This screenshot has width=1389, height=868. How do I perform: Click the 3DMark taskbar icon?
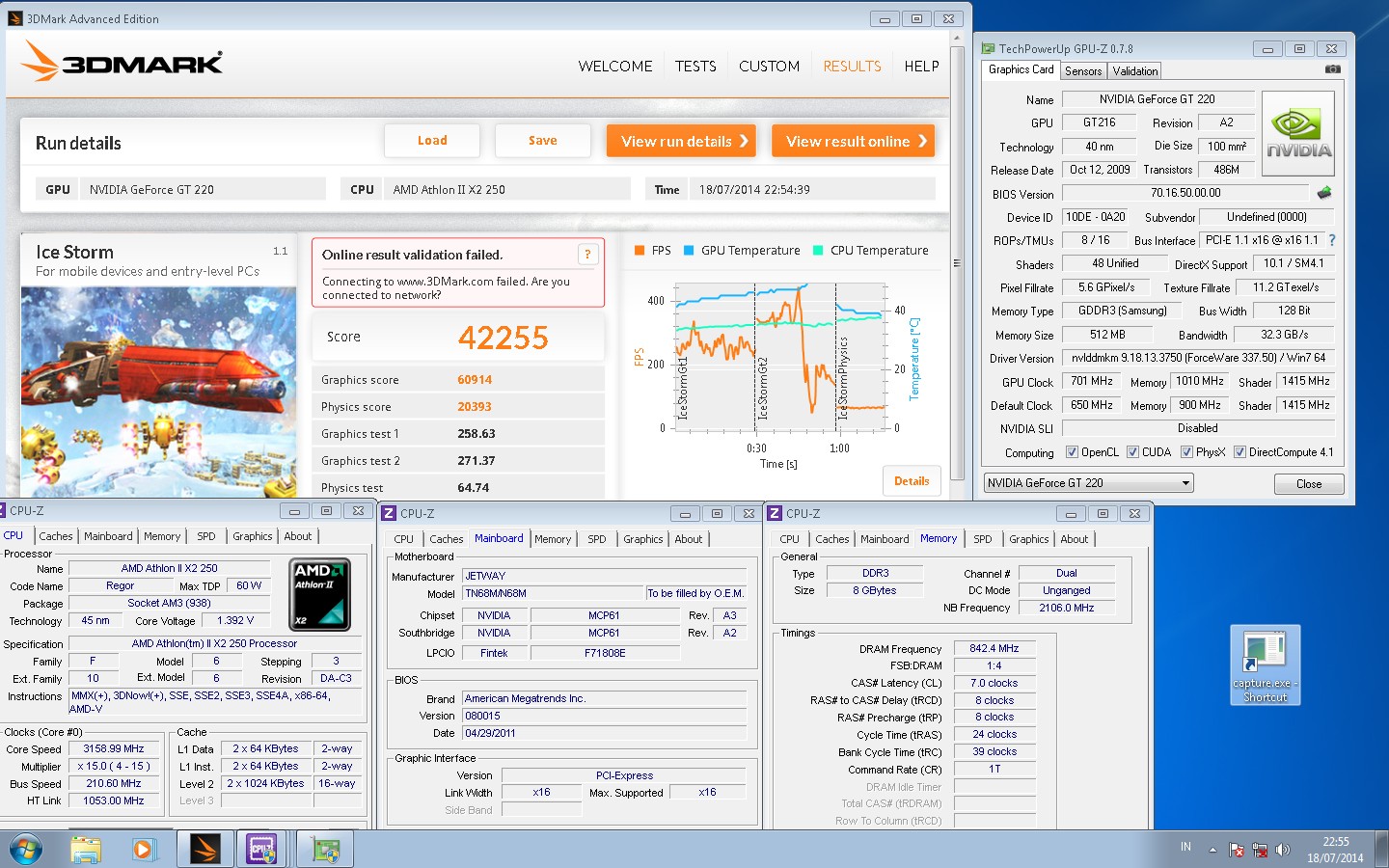(x=204, y=850)
